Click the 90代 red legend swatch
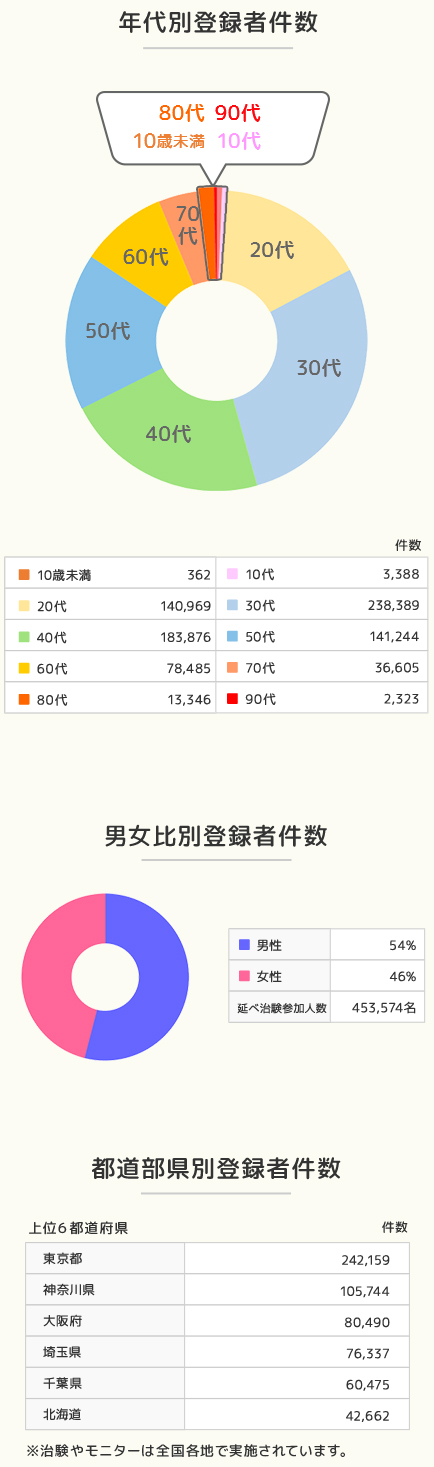Image resolution: width=434 pixels, height=1467 pixels. [x=233, y=698]
